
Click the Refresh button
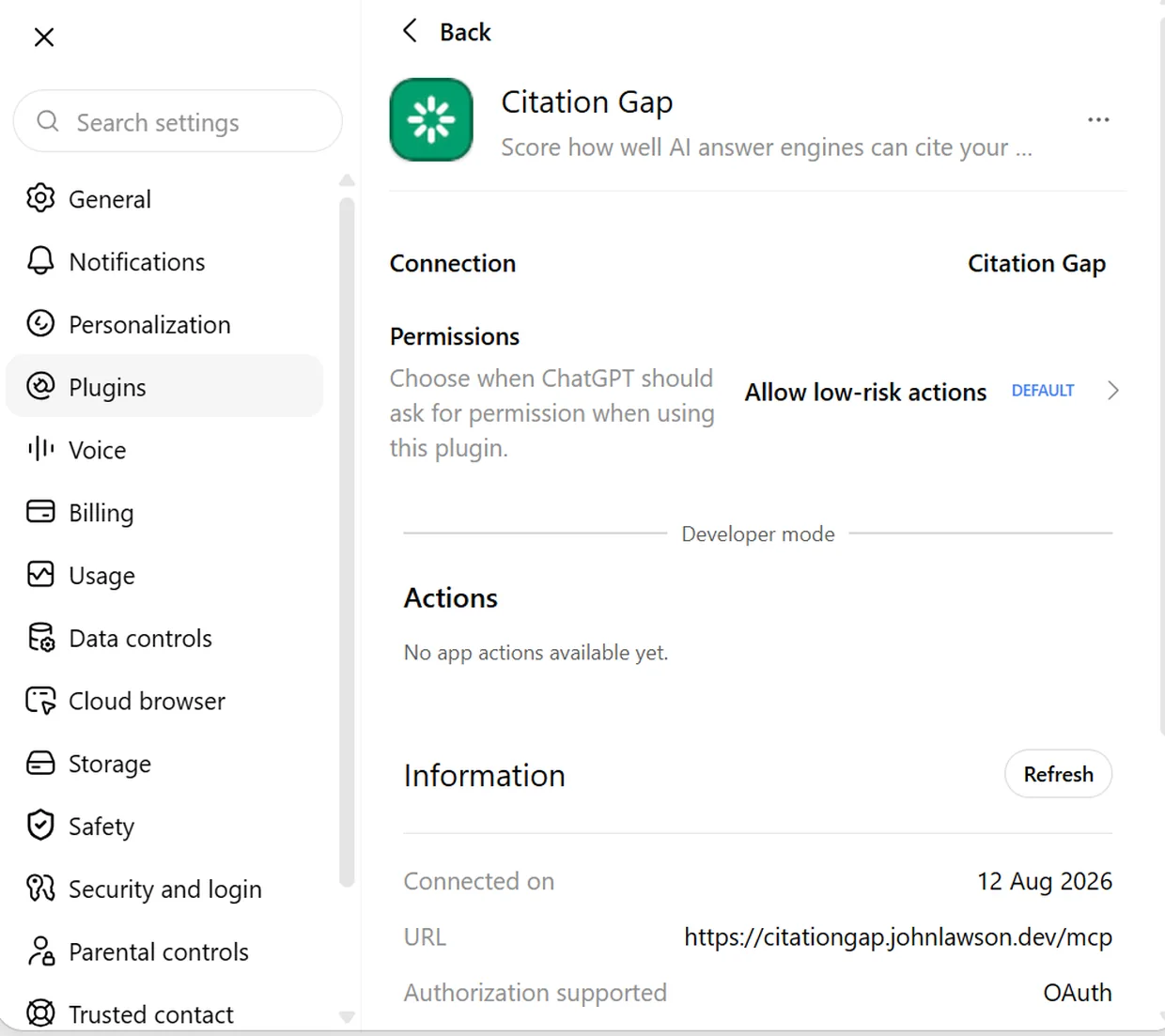pos(1058,774)
